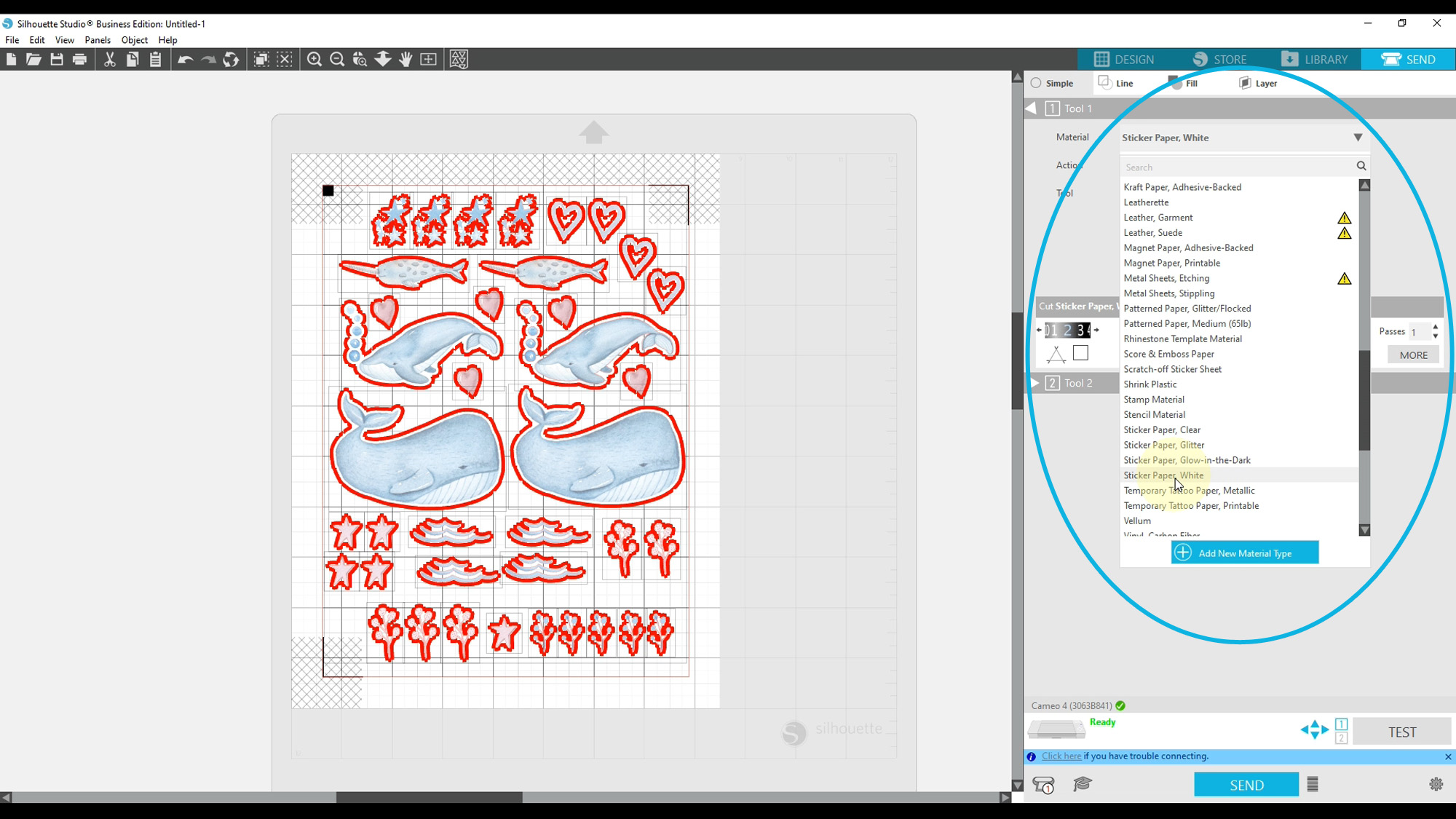The width and height of the screenshot is (1456, 819).
Task: Click the blue machine arrow controls
Action: click(1315, 729)
